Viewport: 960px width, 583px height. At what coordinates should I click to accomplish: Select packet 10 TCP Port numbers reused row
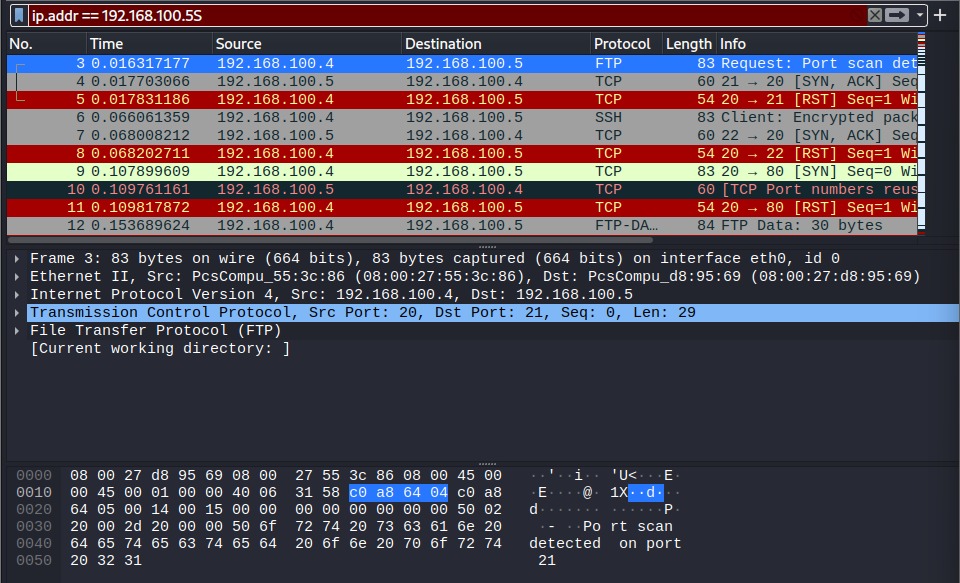click(x=462, y=189)
